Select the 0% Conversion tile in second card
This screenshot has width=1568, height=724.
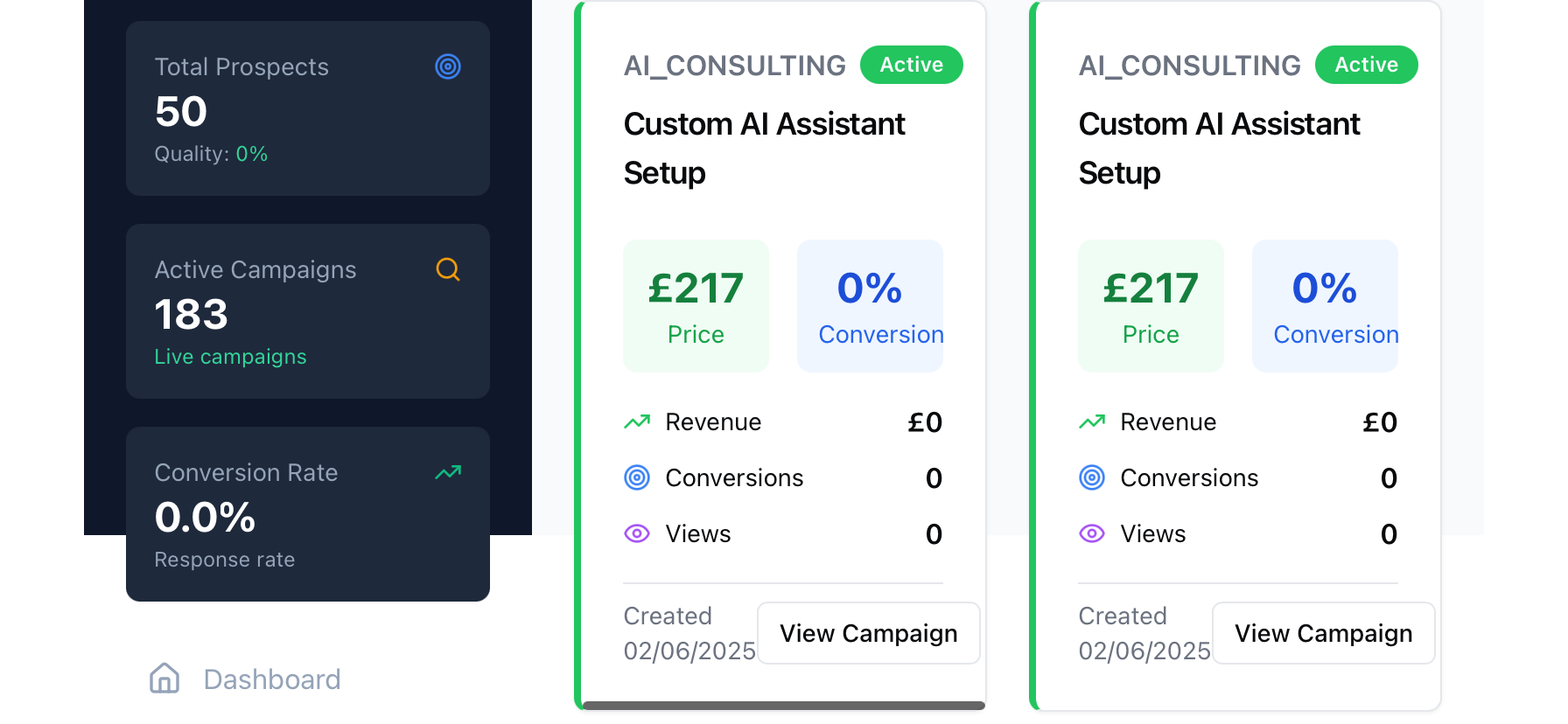pos(1325,306)
